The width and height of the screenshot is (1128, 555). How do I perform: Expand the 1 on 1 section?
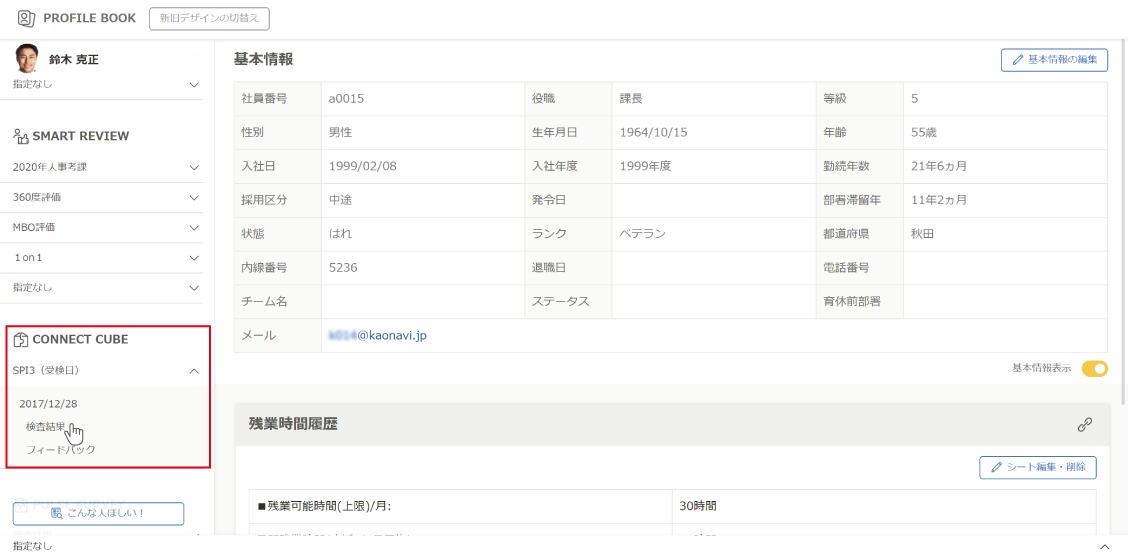tap(194, 258)
